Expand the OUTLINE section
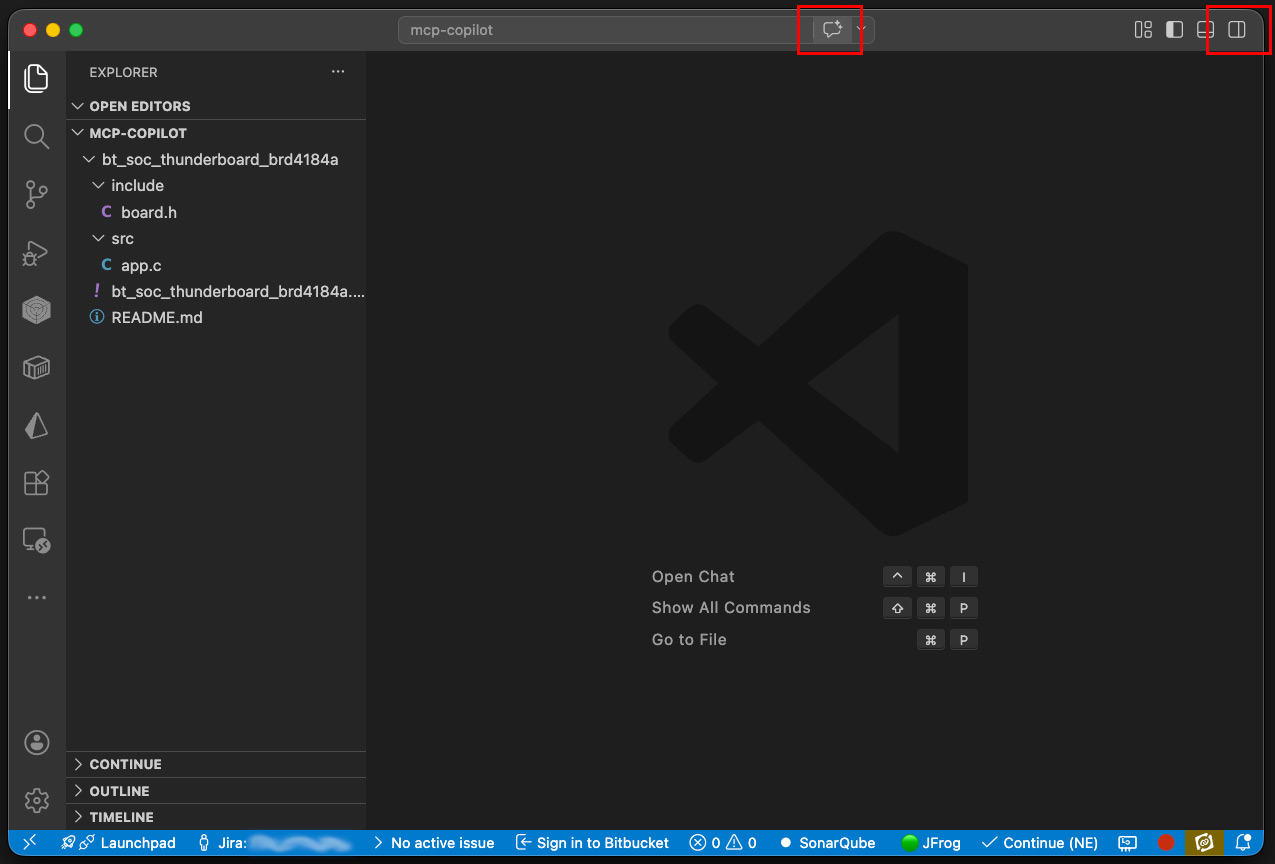 (216, 791)
